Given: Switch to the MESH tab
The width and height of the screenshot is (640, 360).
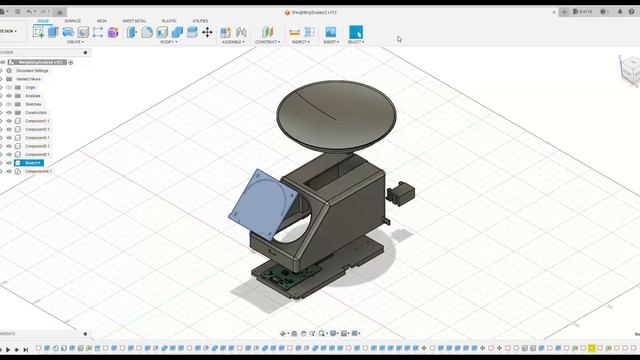Looking at the screenshot, I should [x=102, y=21].
